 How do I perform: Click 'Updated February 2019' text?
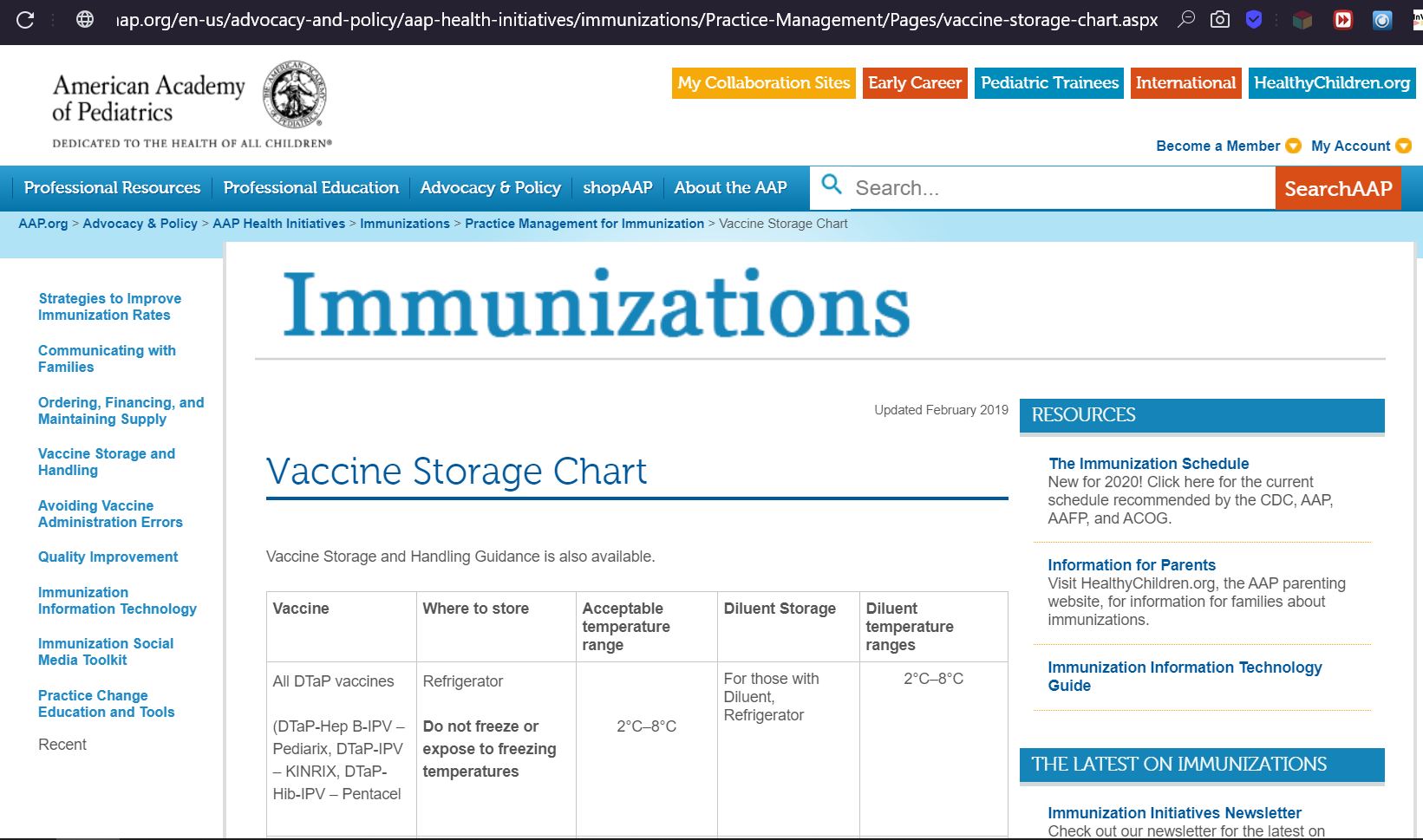pos(941,410)
